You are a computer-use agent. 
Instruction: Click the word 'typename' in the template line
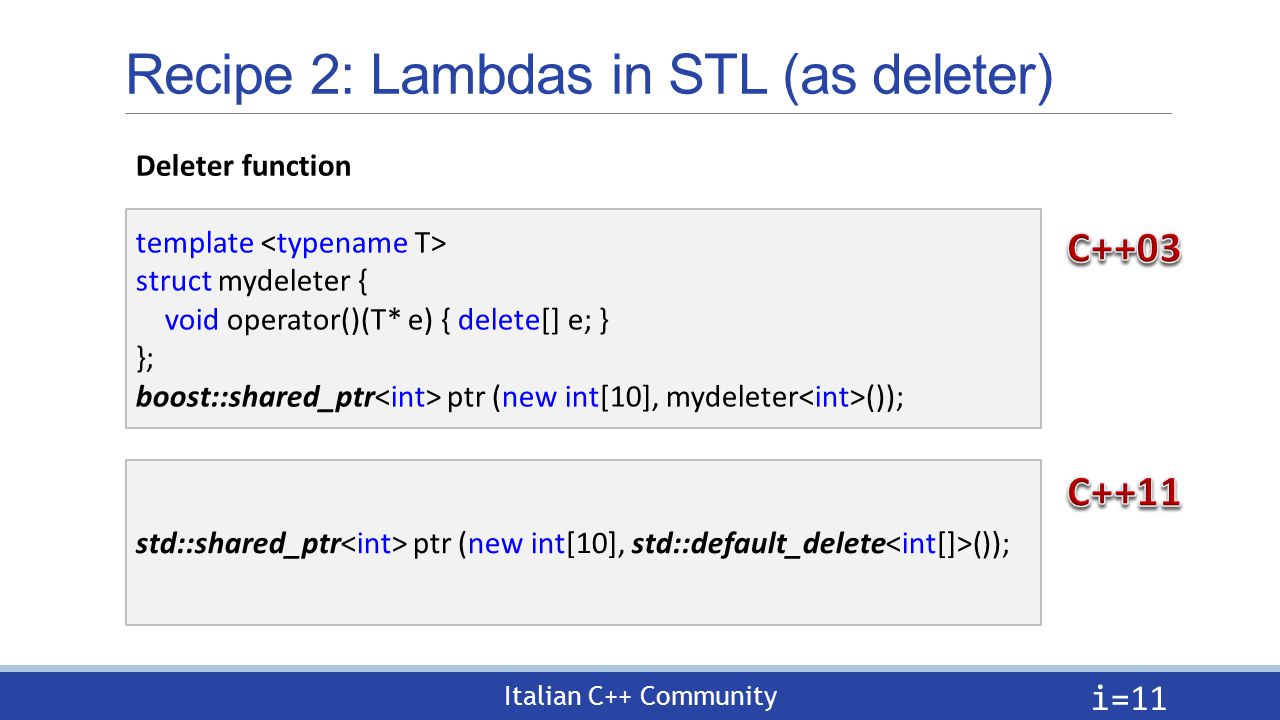coord(343,243)
